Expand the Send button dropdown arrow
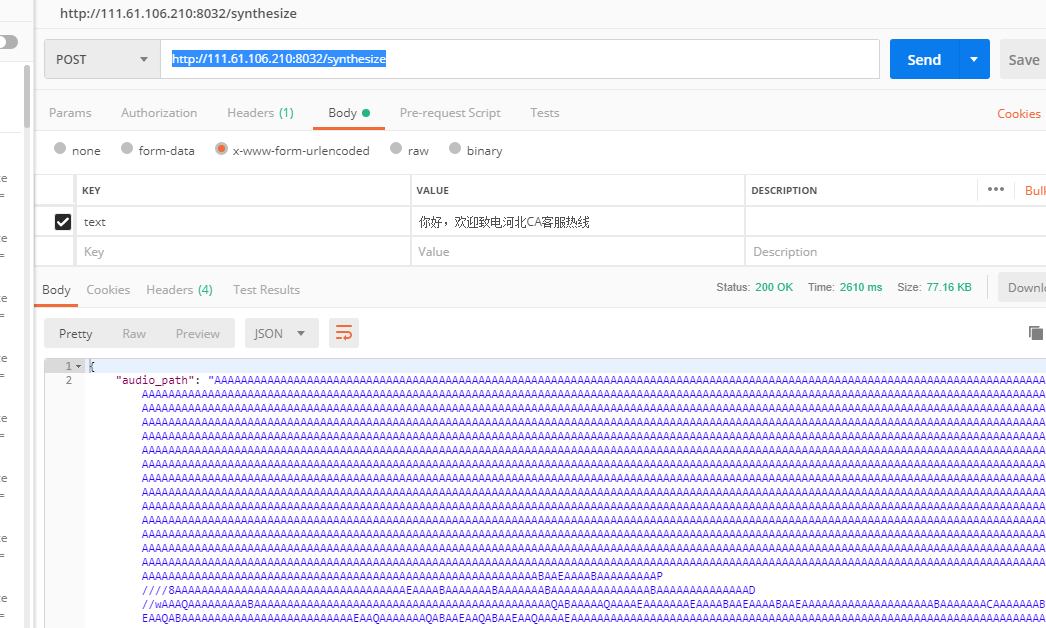1046x628 pixels. pos(974,59)
